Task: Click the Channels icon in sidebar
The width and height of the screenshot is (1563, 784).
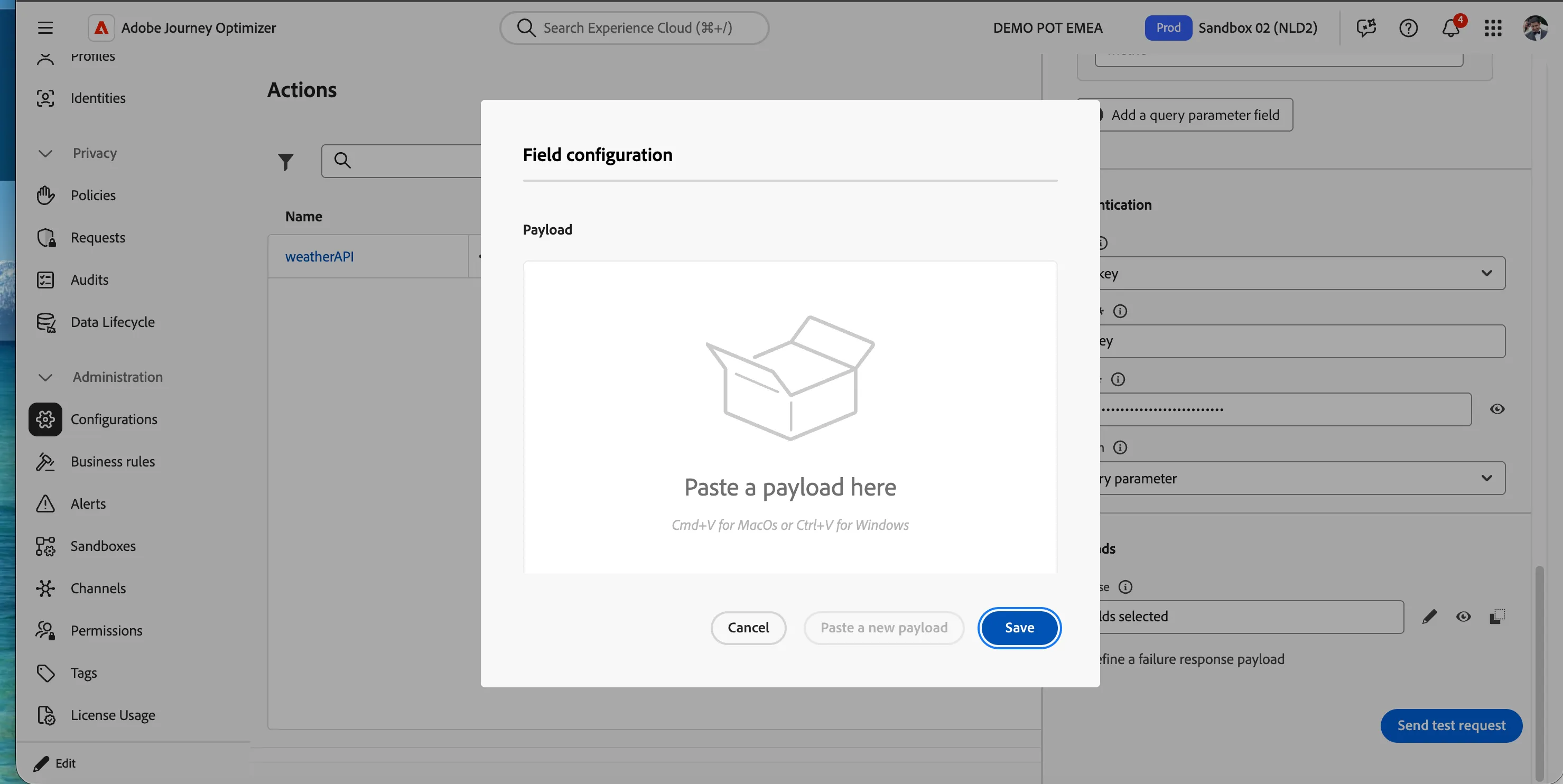Action: (x=45, y=588)
